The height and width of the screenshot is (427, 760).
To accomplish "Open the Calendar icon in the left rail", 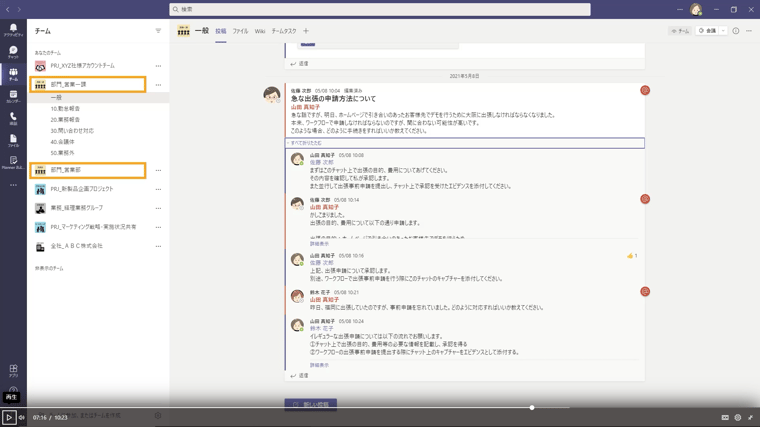I will click(x=13, y=96).
